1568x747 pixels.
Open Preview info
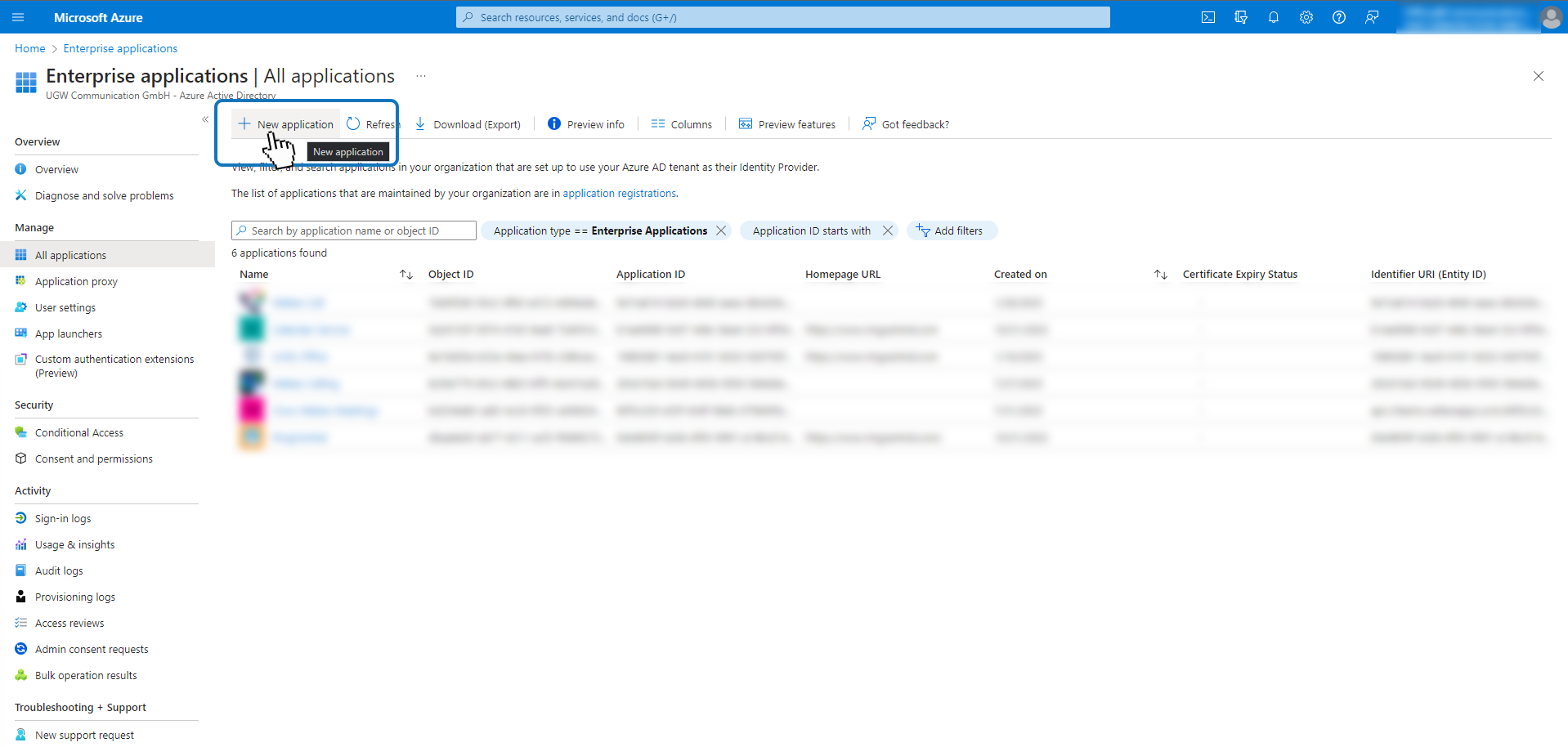[586, 124]
